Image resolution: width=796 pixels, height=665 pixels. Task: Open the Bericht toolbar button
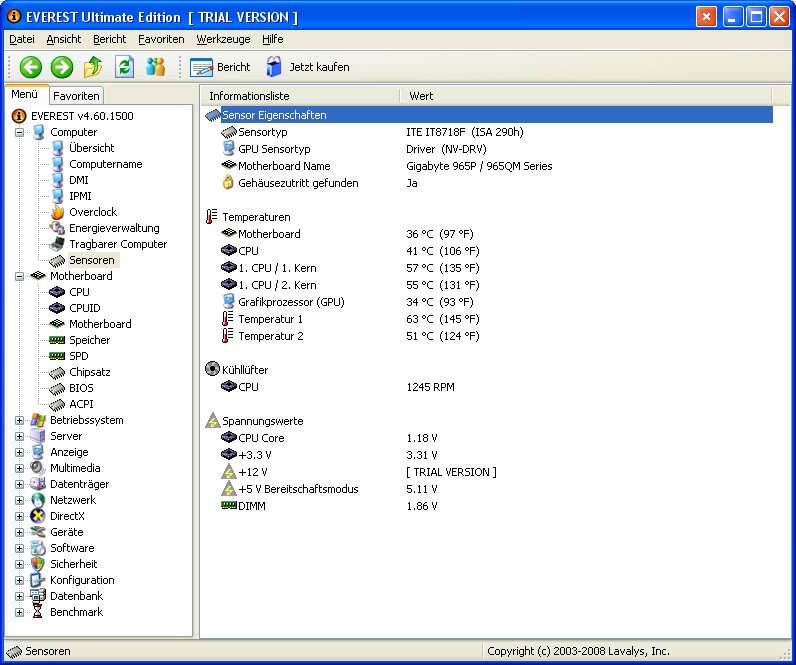220,67
